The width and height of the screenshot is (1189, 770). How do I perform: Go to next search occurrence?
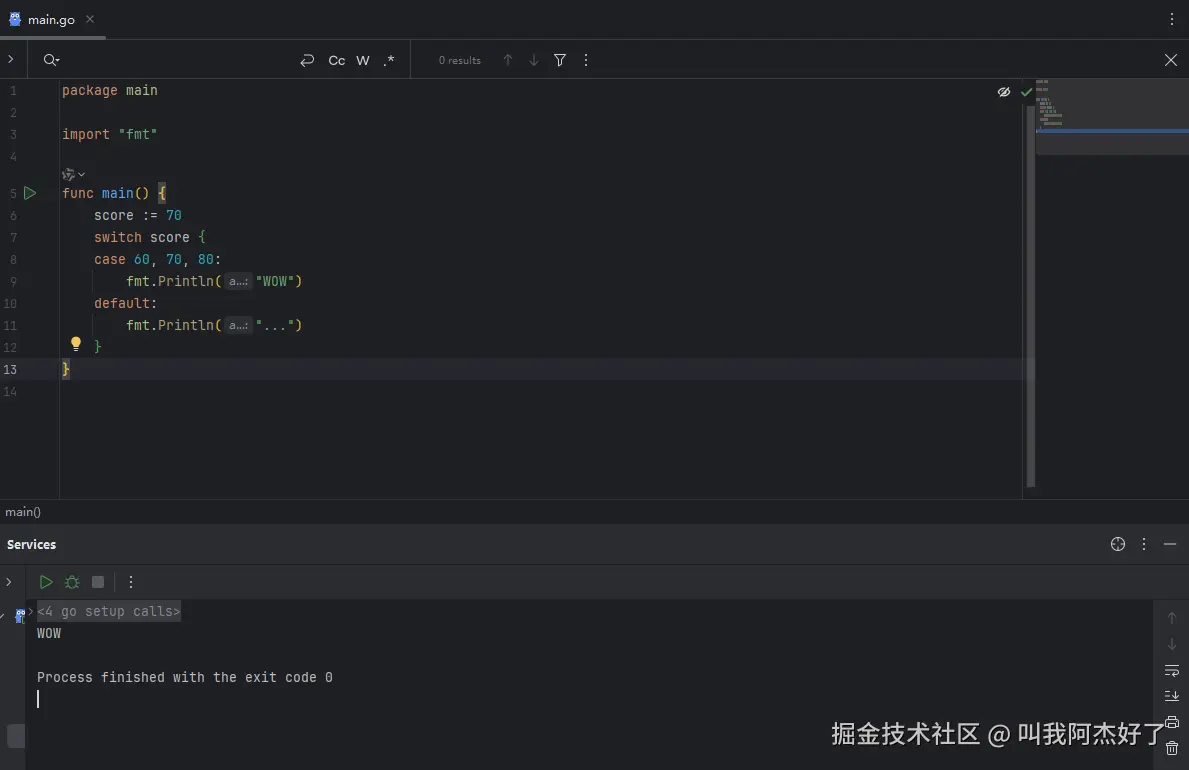point(534,60)
